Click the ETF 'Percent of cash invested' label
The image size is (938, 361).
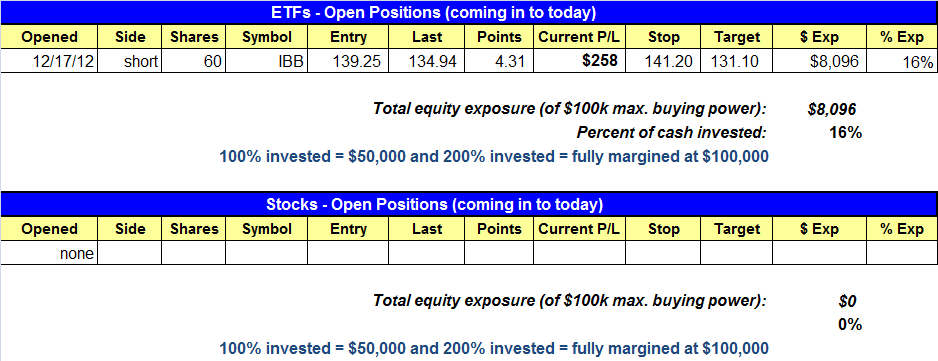point(671,132)
